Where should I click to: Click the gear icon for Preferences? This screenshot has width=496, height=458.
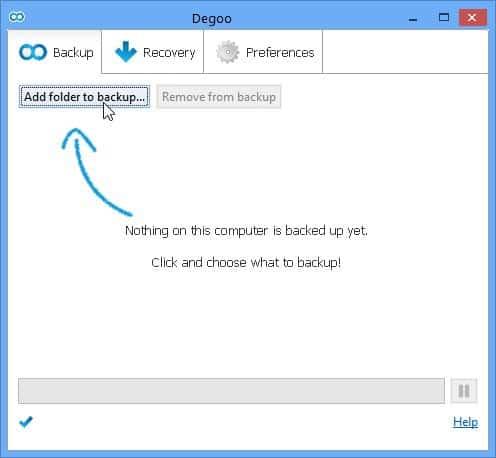point(228,52)
